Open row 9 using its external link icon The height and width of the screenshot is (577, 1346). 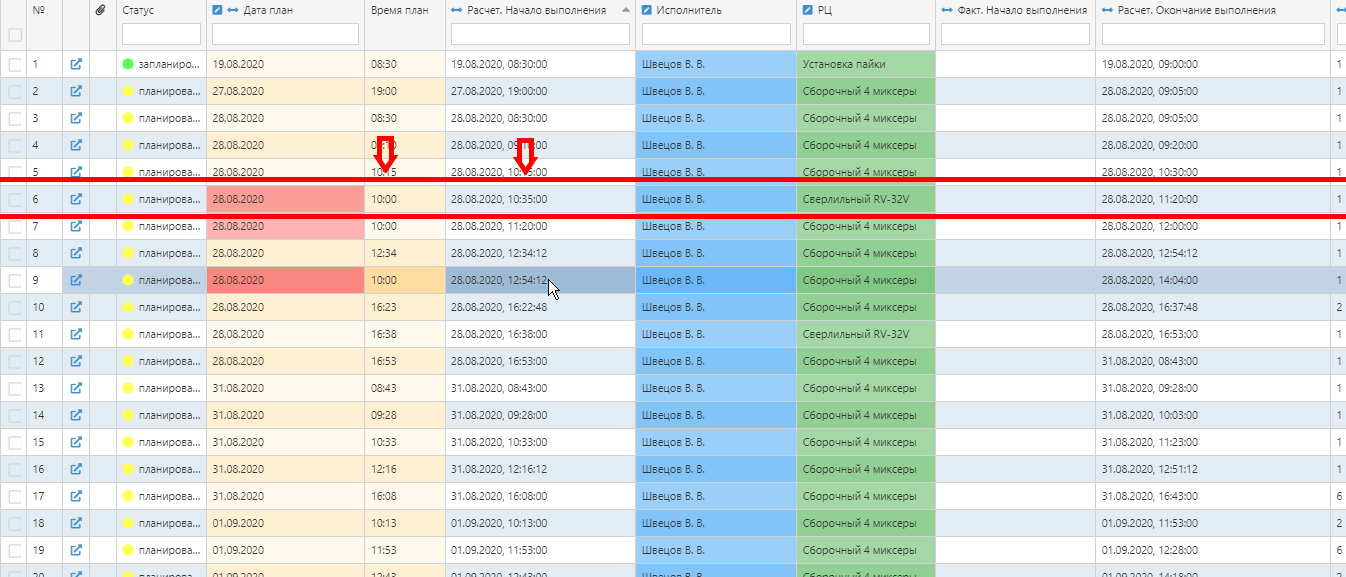point(76,280)
